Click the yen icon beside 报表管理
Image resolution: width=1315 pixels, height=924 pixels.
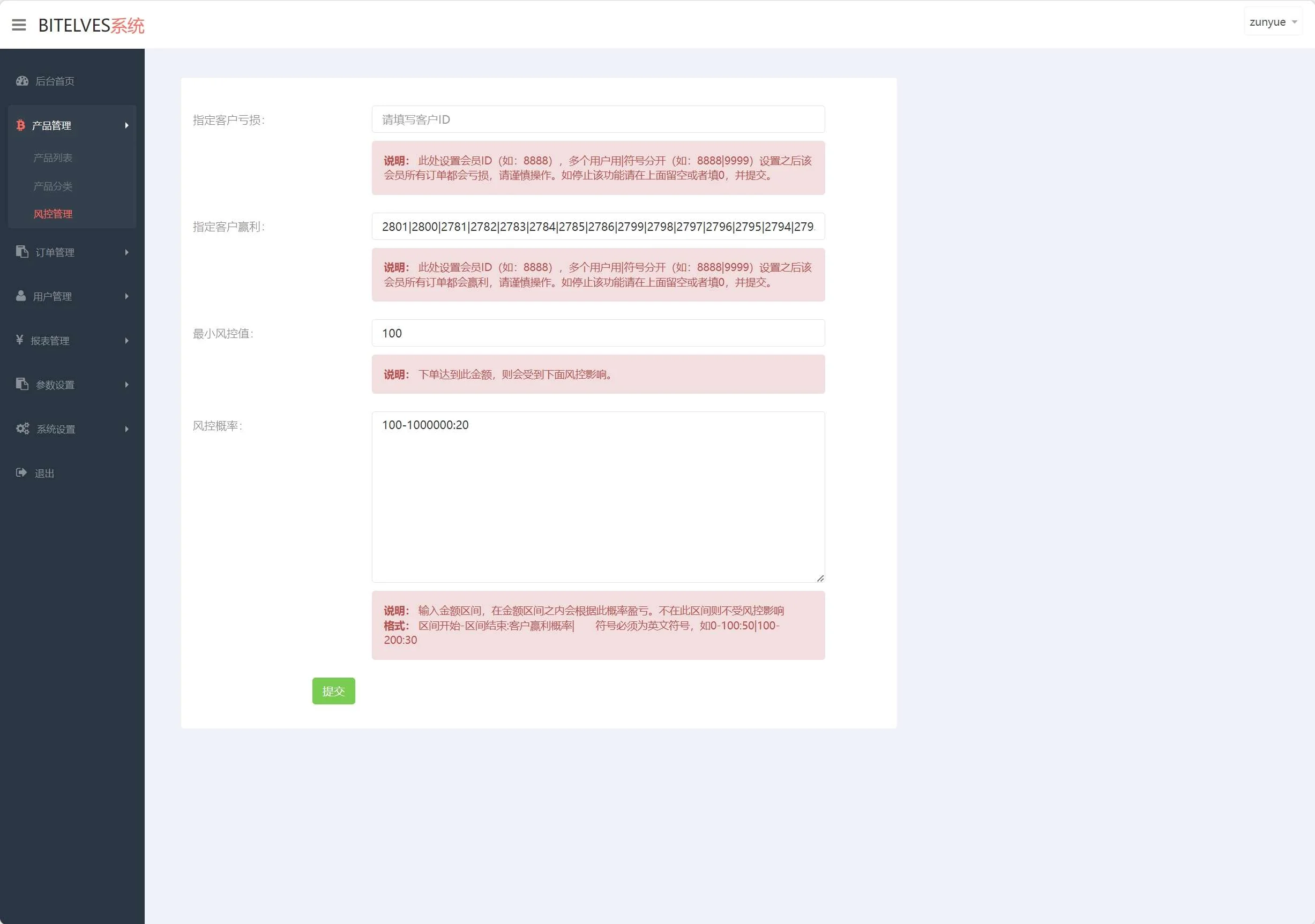click(x=20, y=340)
